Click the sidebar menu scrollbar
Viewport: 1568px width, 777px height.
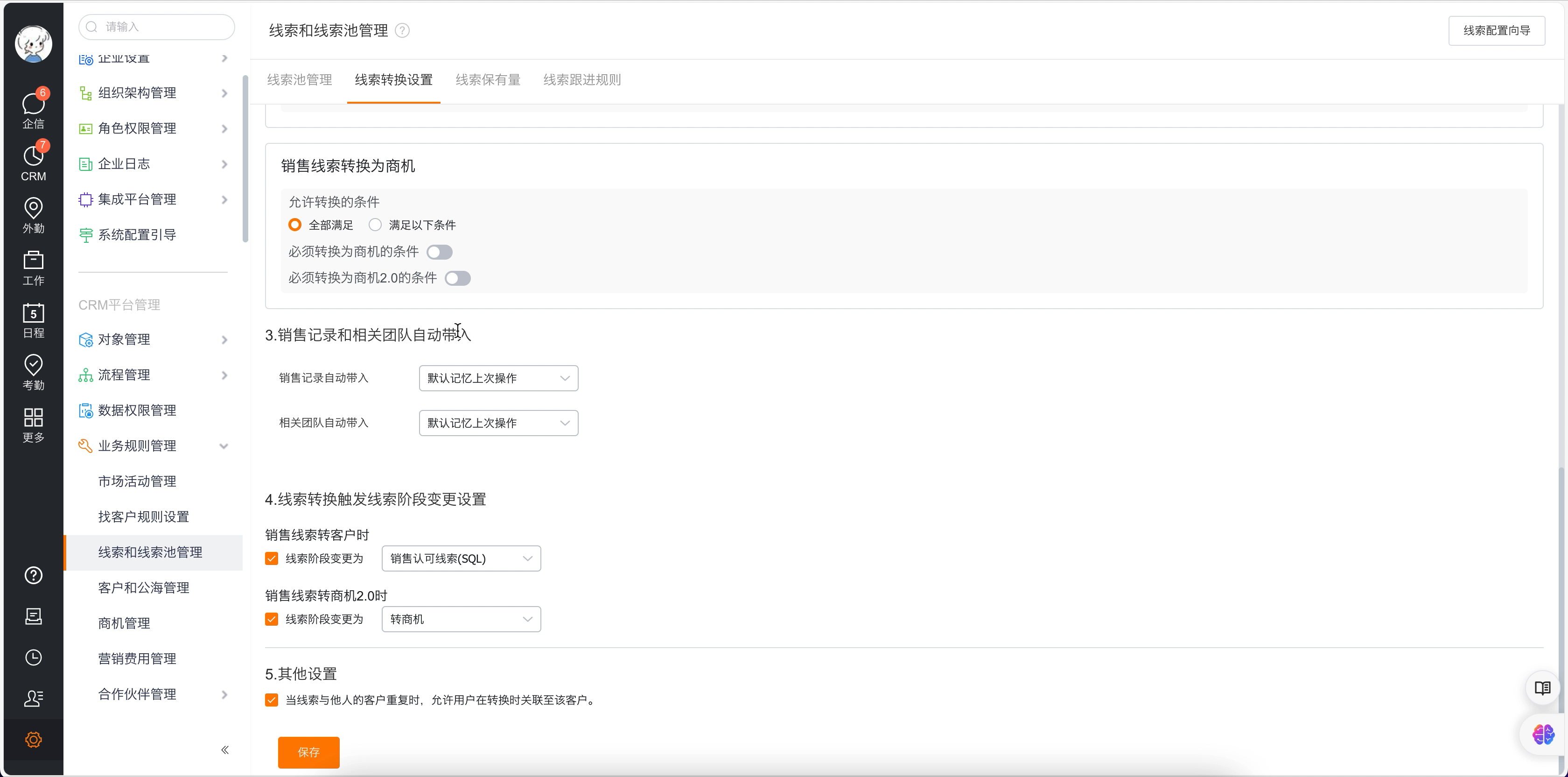(245, 158)
